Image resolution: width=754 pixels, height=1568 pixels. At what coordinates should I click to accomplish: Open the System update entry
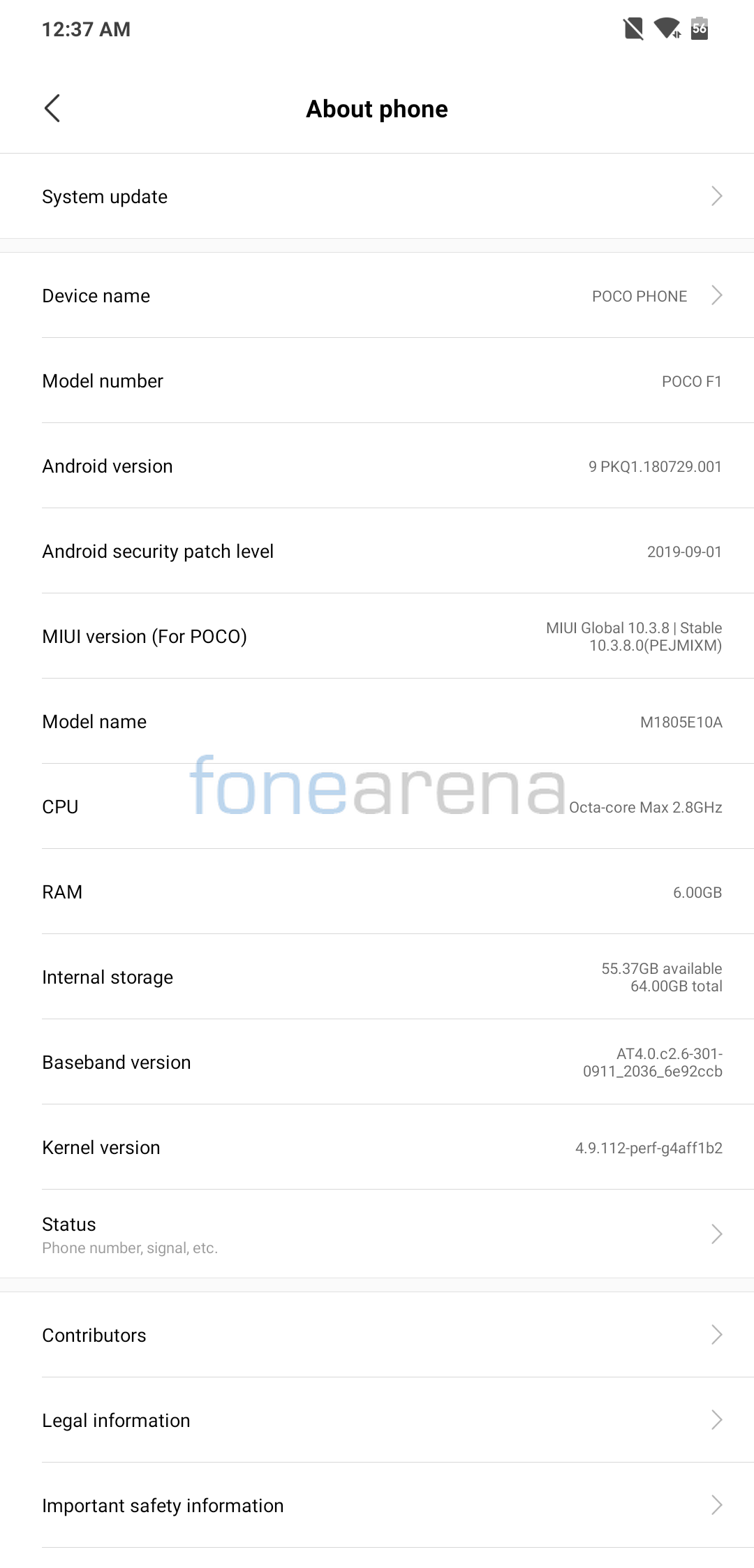[x=105, y=197]
